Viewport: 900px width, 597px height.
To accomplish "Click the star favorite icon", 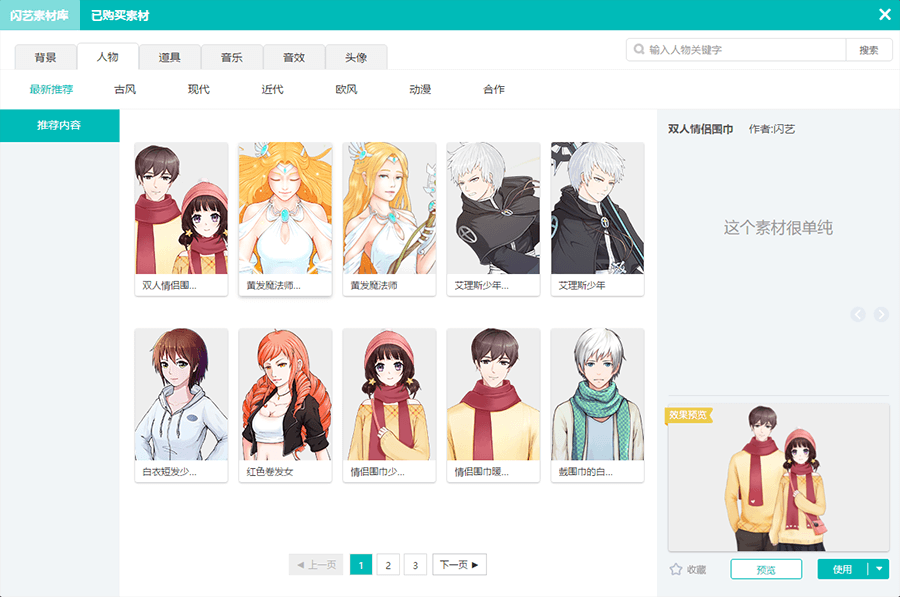I will [x=676, y=569].
